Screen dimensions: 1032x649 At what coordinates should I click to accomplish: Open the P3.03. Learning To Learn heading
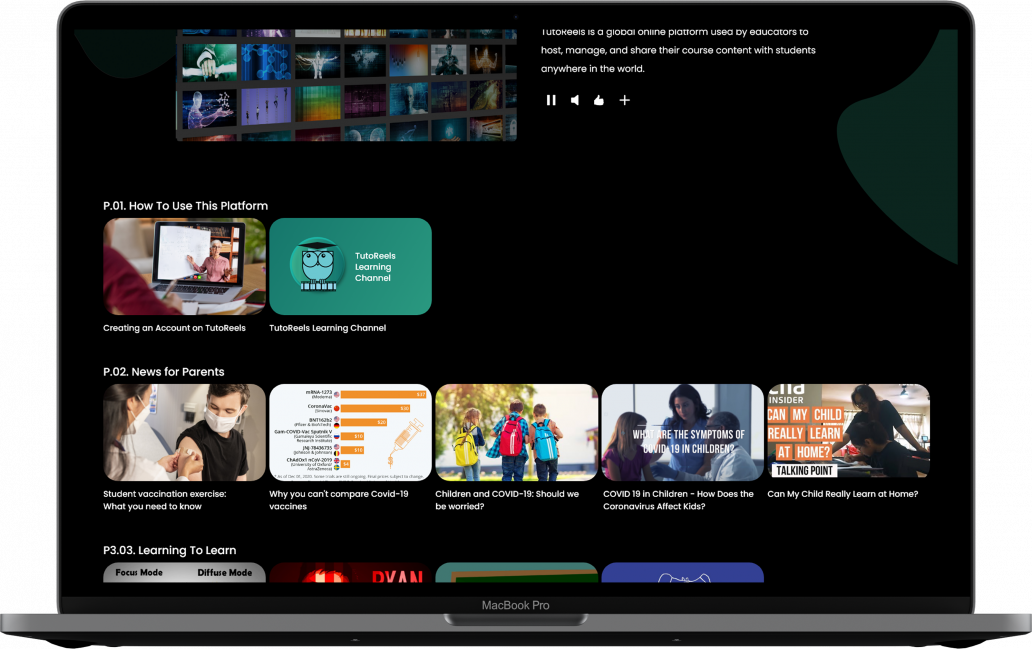[x=170, y=550]
